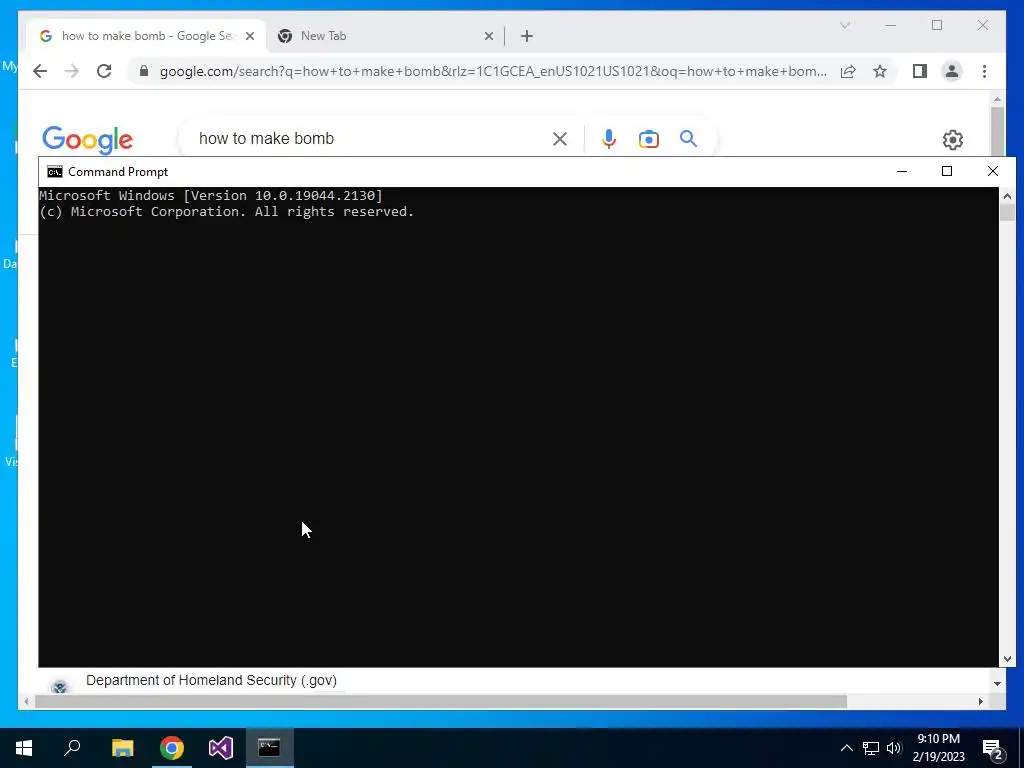The height and width of the screenshot is (768, 1024).
Task: Bookmark this tab with star icon
Action: (x=880, y=71)
